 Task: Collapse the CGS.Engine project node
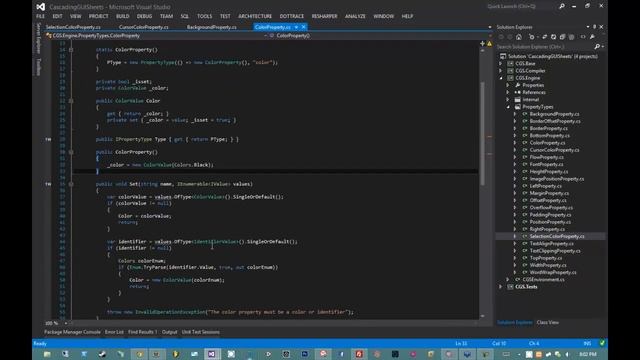tap(501, 78)
